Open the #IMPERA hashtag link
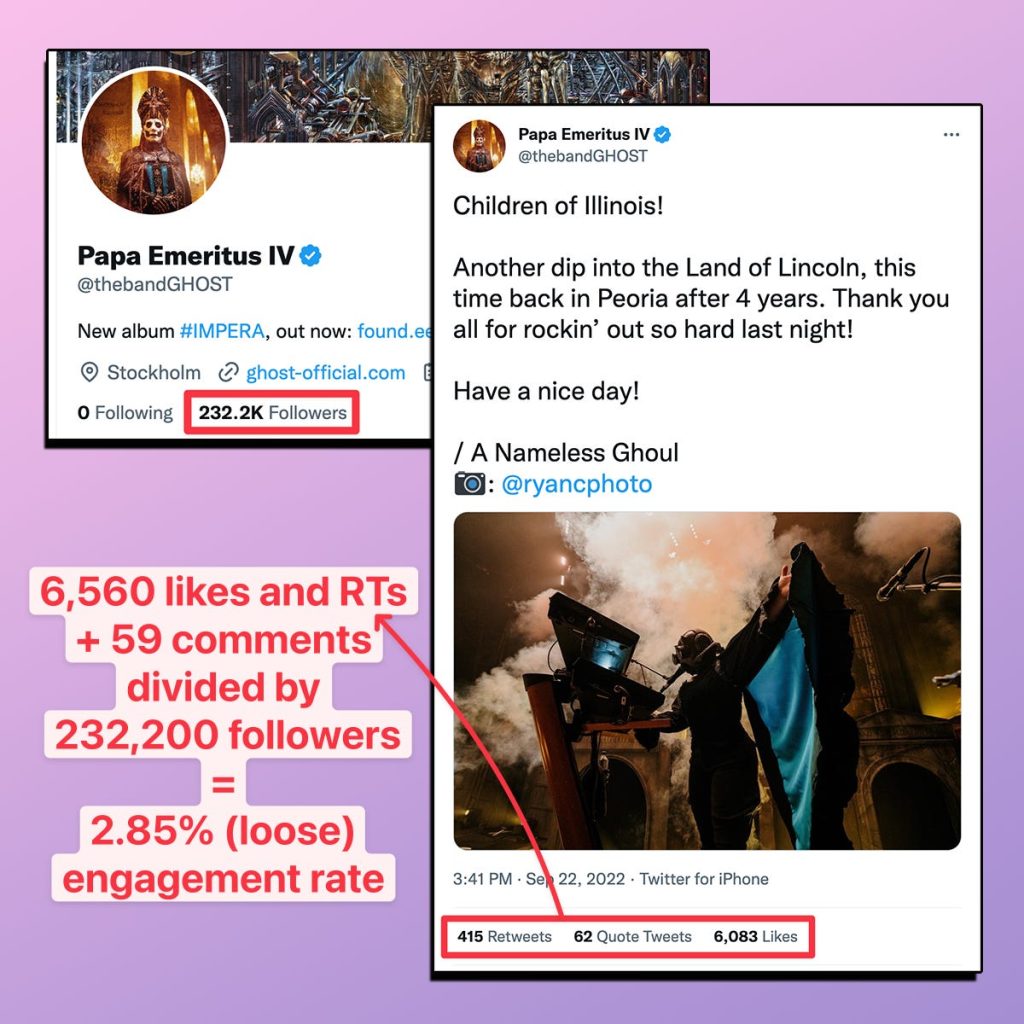The height and width of the screenshot is (1024, 1024). (x=222, y=331)
